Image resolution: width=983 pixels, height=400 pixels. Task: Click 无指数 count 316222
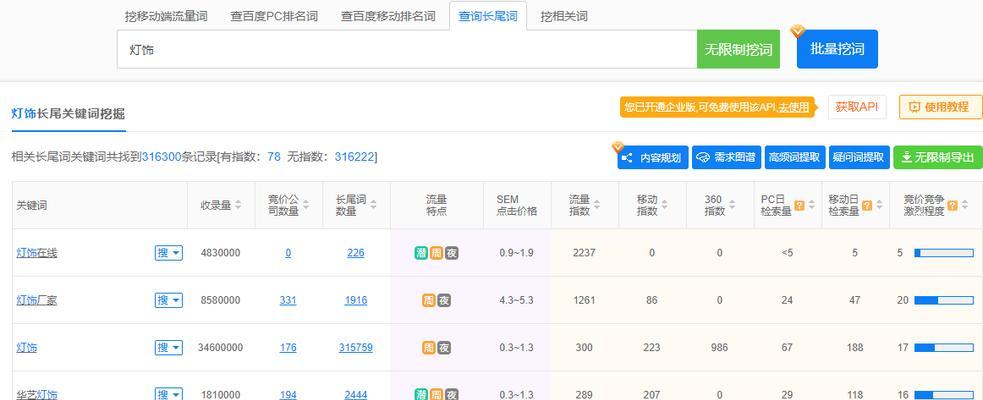[x=354, y=157]
